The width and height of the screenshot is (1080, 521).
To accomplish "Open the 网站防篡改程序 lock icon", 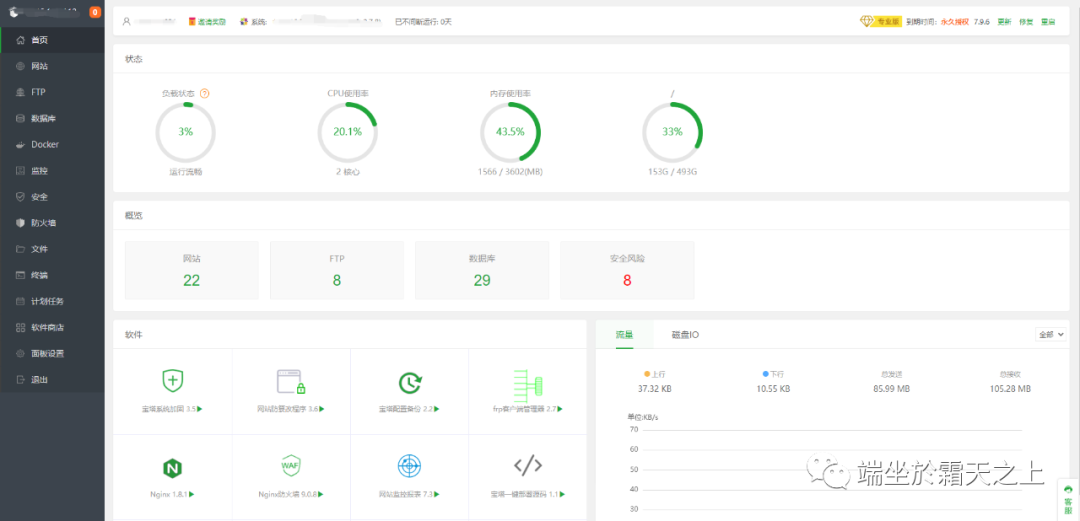I will coord(290,381).
